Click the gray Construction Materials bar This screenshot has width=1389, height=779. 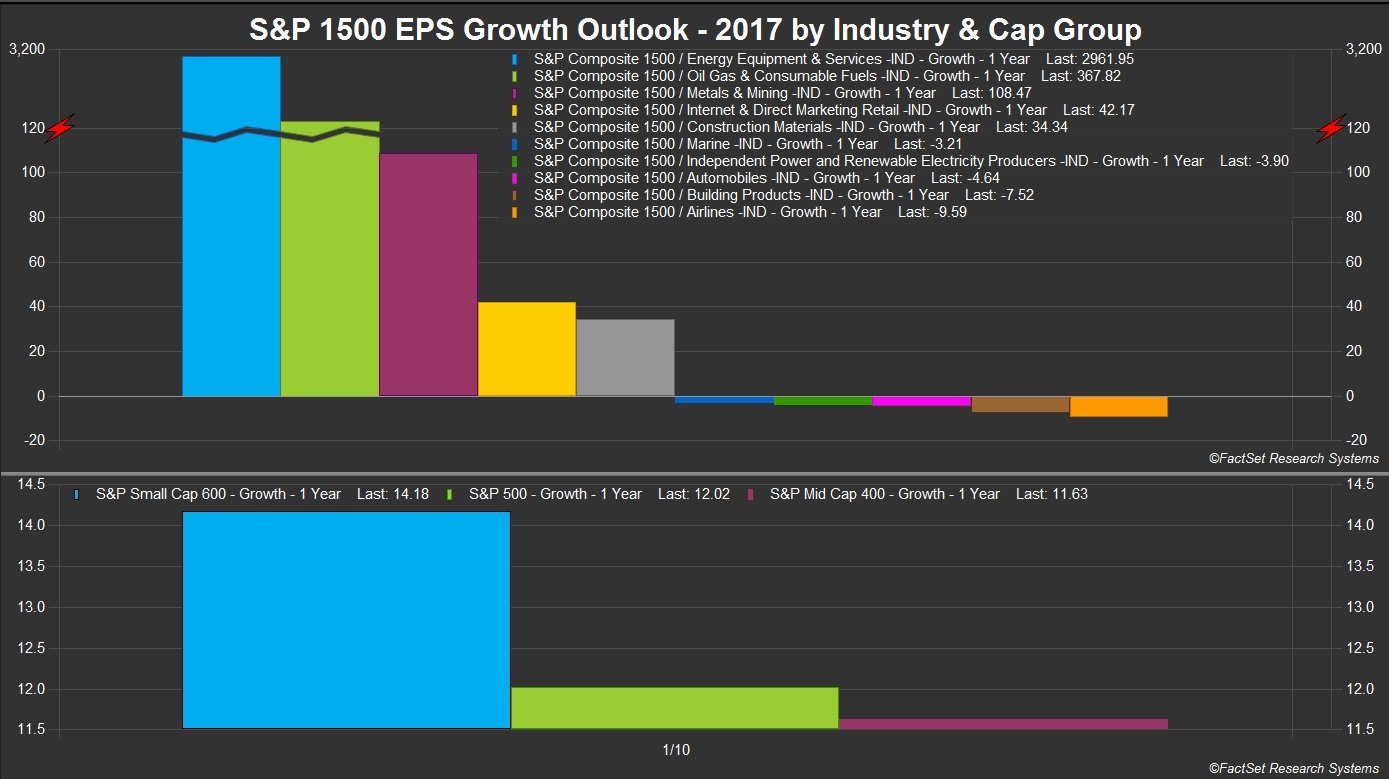(x=626, y=358)
